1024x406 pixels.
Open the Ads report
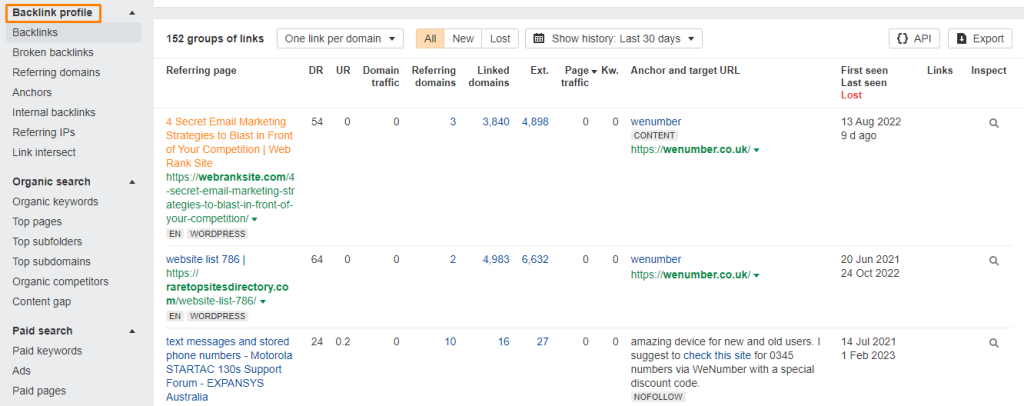22,371
